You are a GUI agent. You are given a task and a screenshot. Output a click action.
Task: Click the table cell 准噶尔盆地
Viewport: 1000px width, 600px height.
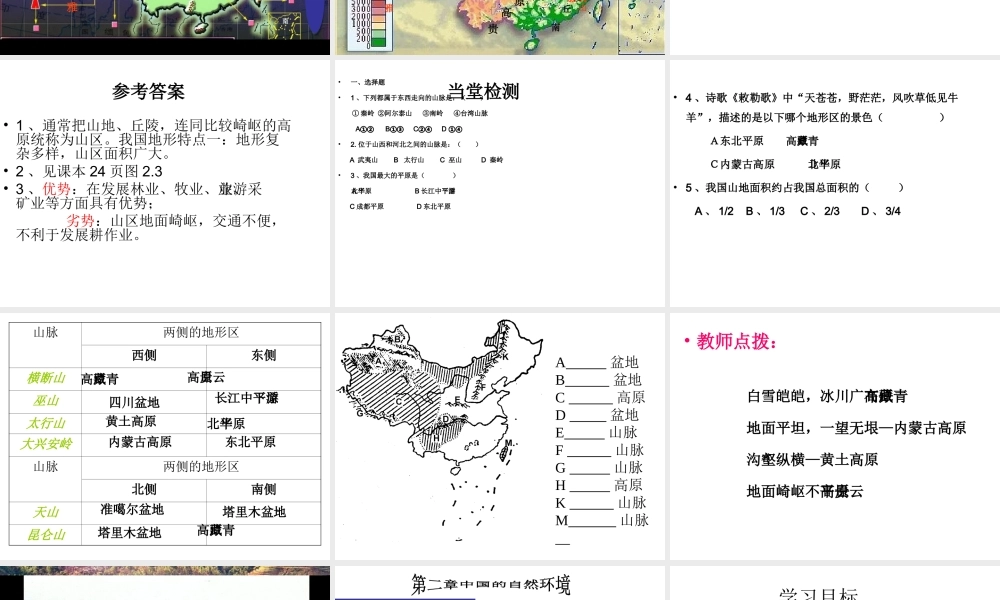coord(132,509)
